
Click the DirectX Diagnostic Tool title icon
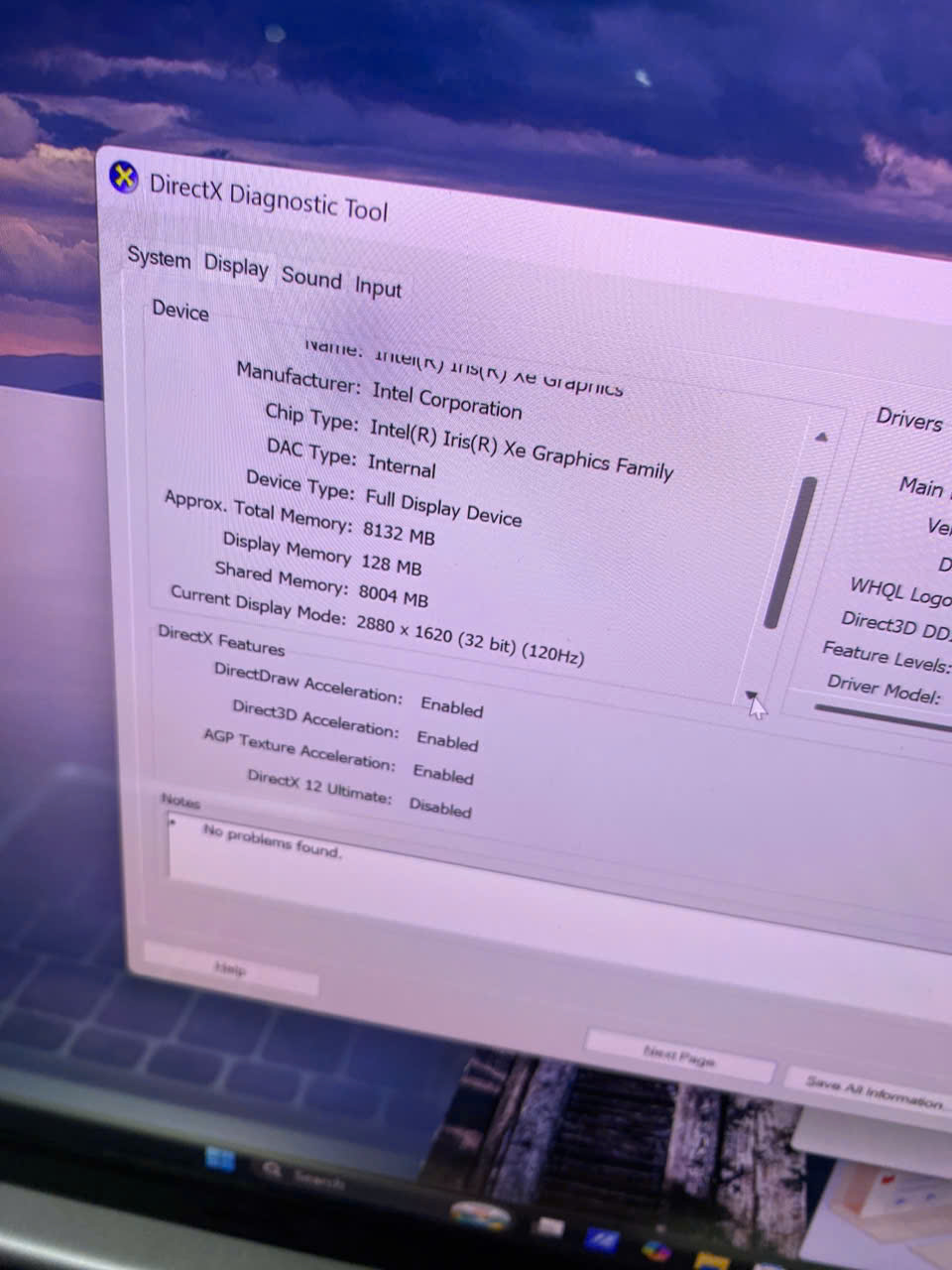123,179
